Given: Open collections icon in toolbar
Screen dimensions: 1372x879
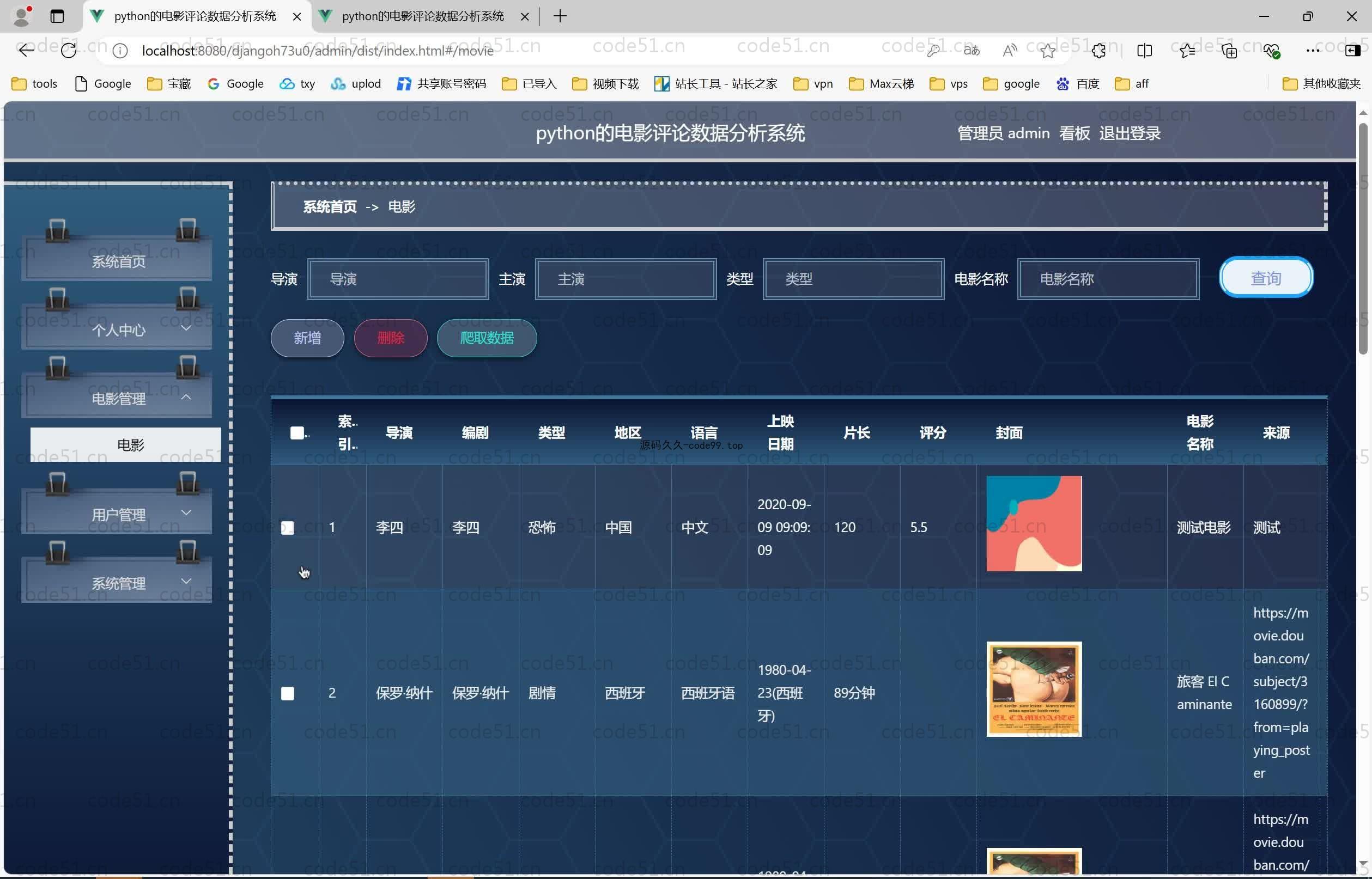Looking at the screenshot, I should tap(1229, 51).
